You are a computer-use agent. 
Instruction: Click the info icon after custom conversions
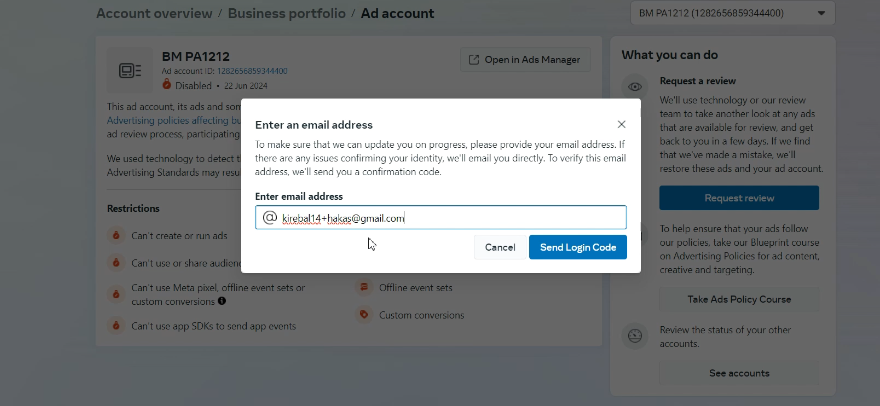coord(222,300)
